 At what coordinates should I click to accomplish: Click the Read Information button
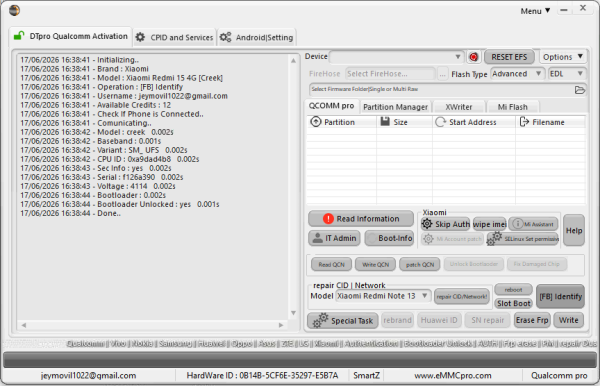[361, 219]
